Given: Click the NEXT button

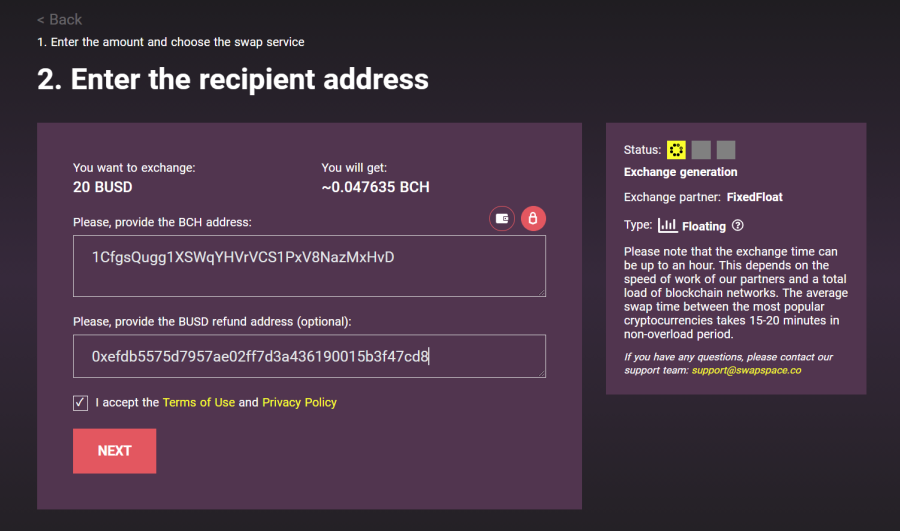Looking at the screenshot, I should (114, 451).
